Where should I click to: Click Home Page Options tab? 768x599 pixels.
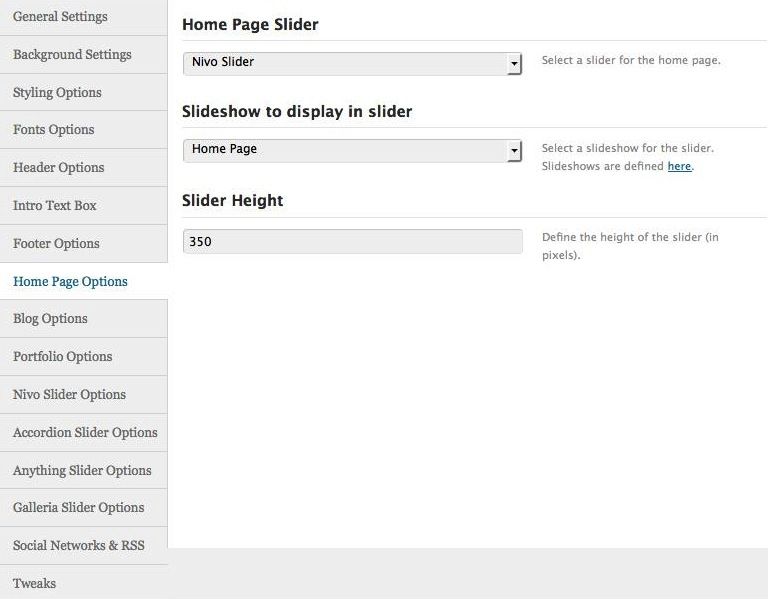click(70, 282)
